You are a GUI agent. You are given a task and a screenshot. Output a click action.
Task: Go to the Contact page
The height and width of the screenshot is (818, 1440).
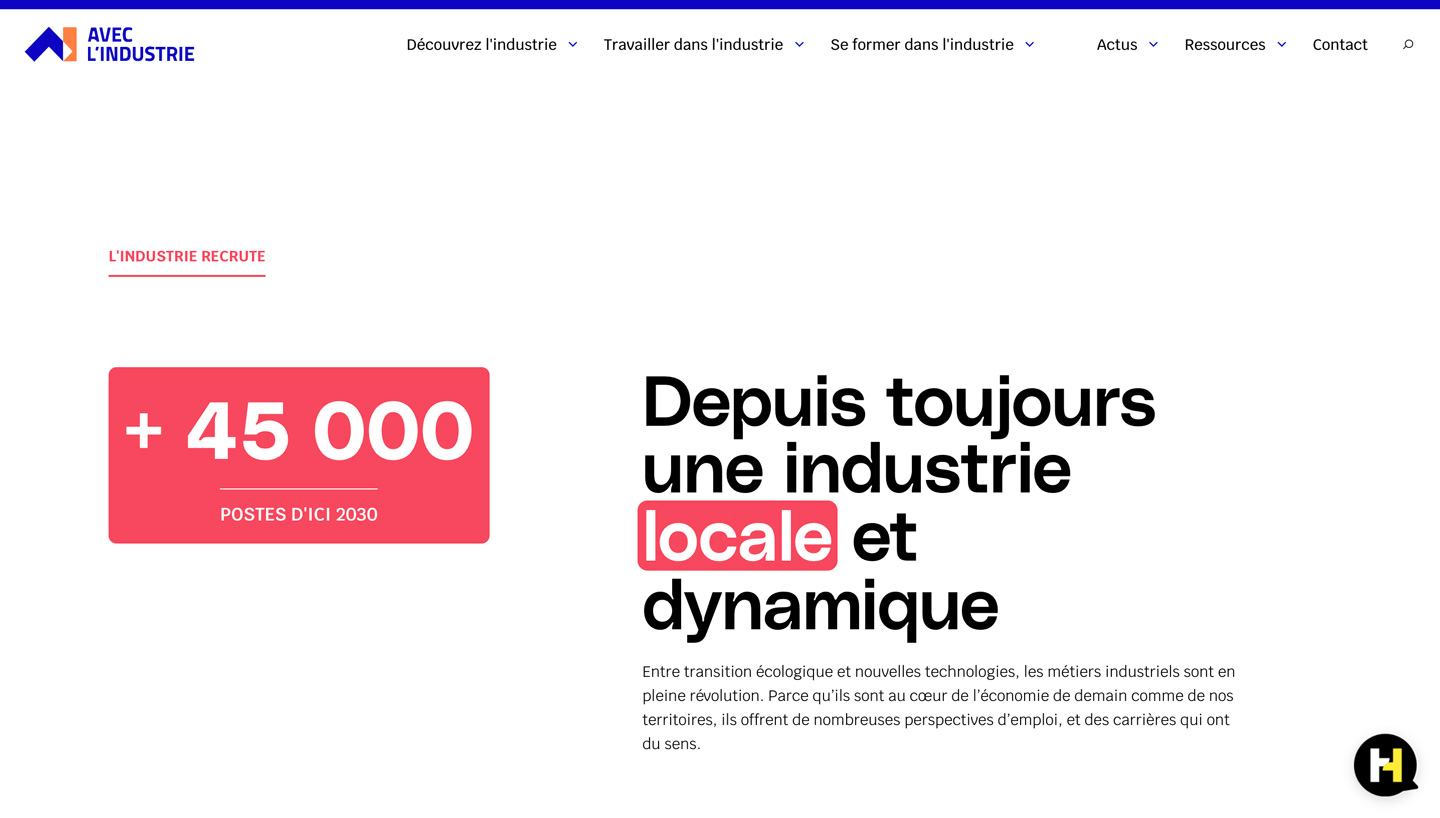(x=1339, y=44)
